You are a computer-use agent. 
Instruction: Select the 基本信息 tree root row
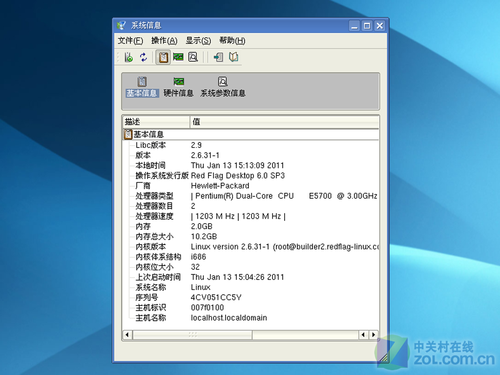pos(251,134)
